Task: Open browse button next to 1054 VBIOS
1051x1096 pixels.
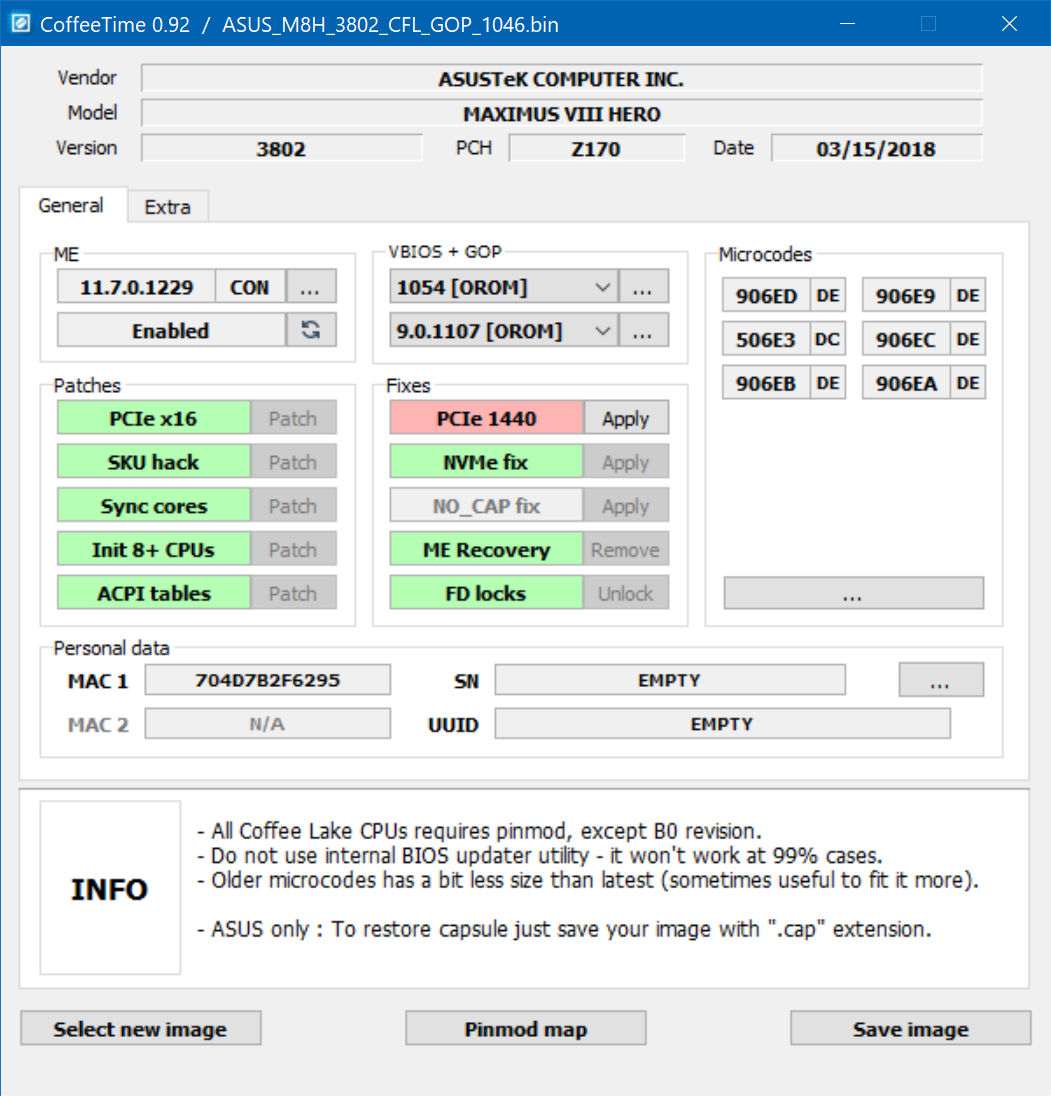Action: [x=643, y=287]
